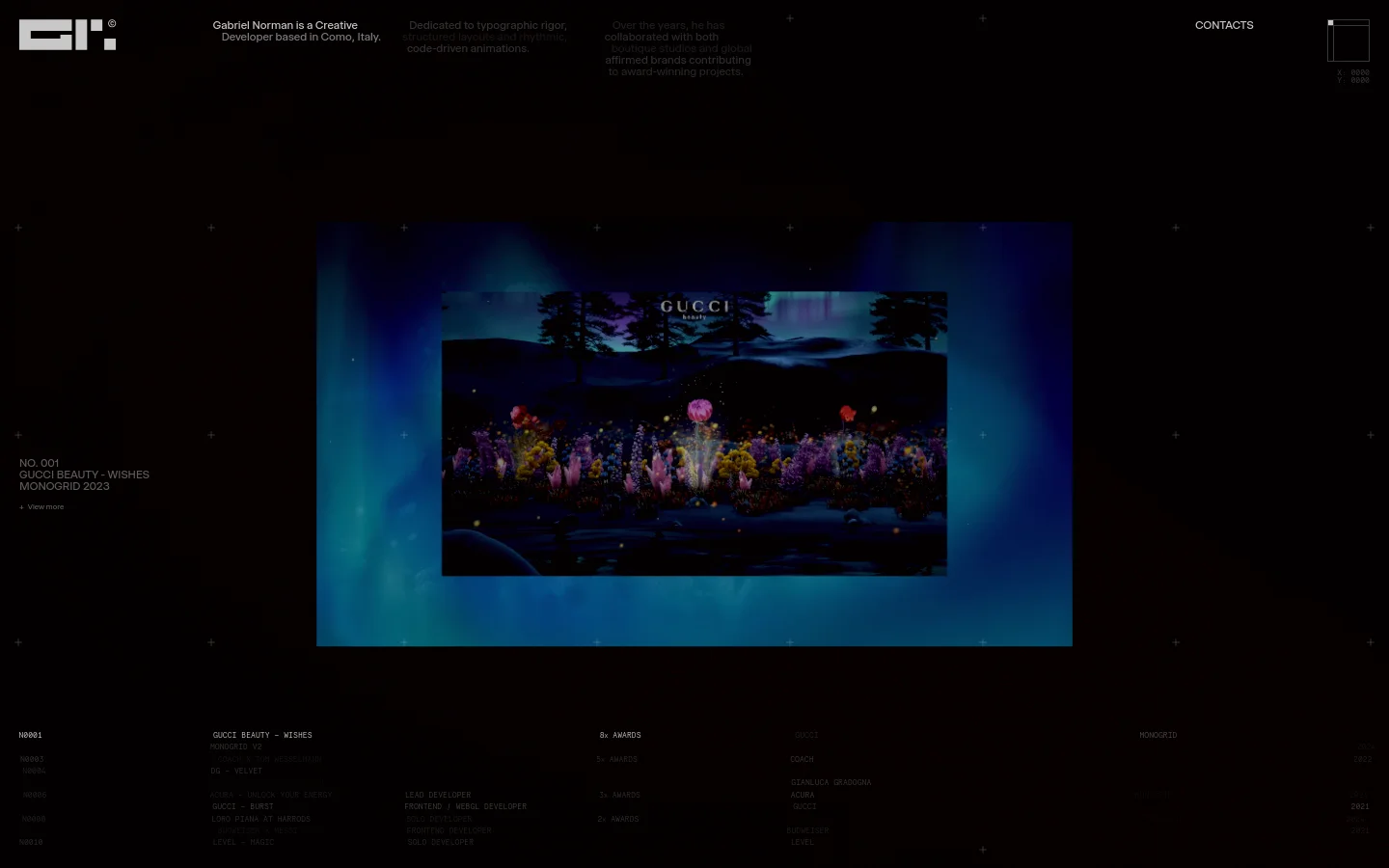Select 'LEVEL – MAGIC' project row

point(243,842)
